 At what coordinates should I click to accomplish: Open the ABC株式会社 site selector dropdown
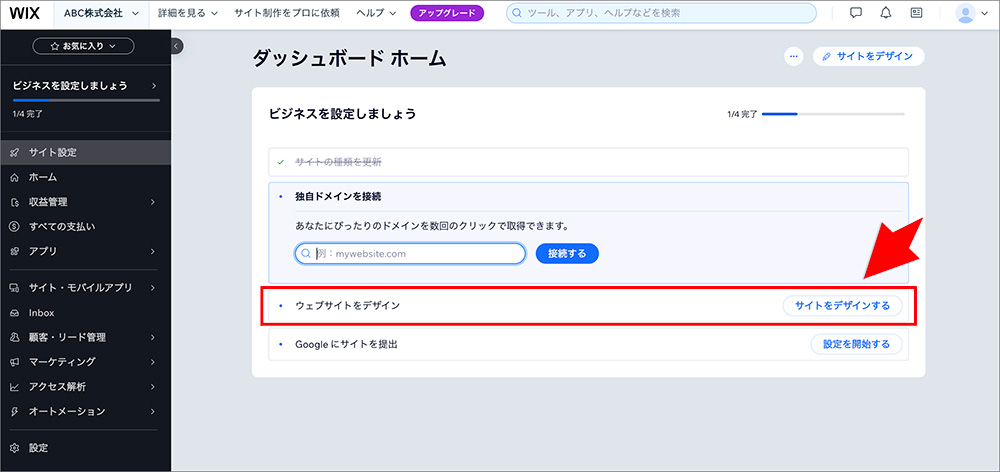coord(102,13)
